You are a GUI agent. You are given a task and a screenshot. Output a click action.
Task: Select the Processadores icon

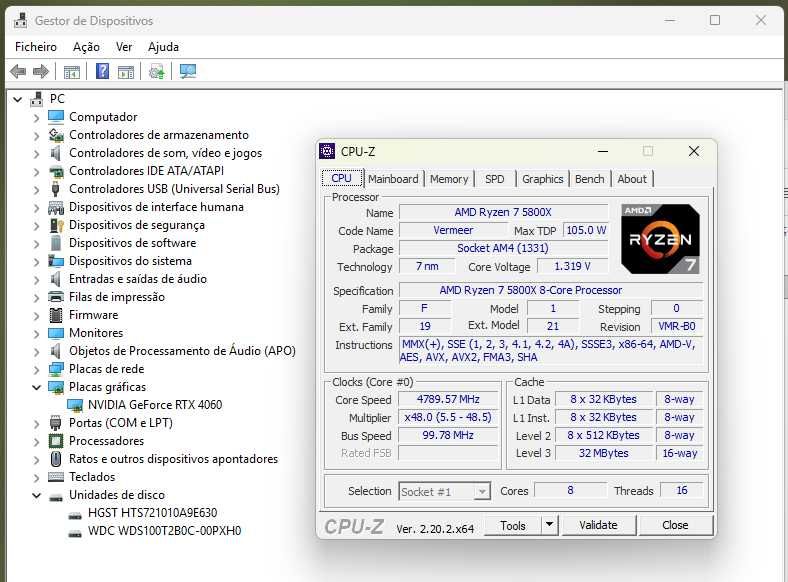pyautogui.click(x=56, y=441)
